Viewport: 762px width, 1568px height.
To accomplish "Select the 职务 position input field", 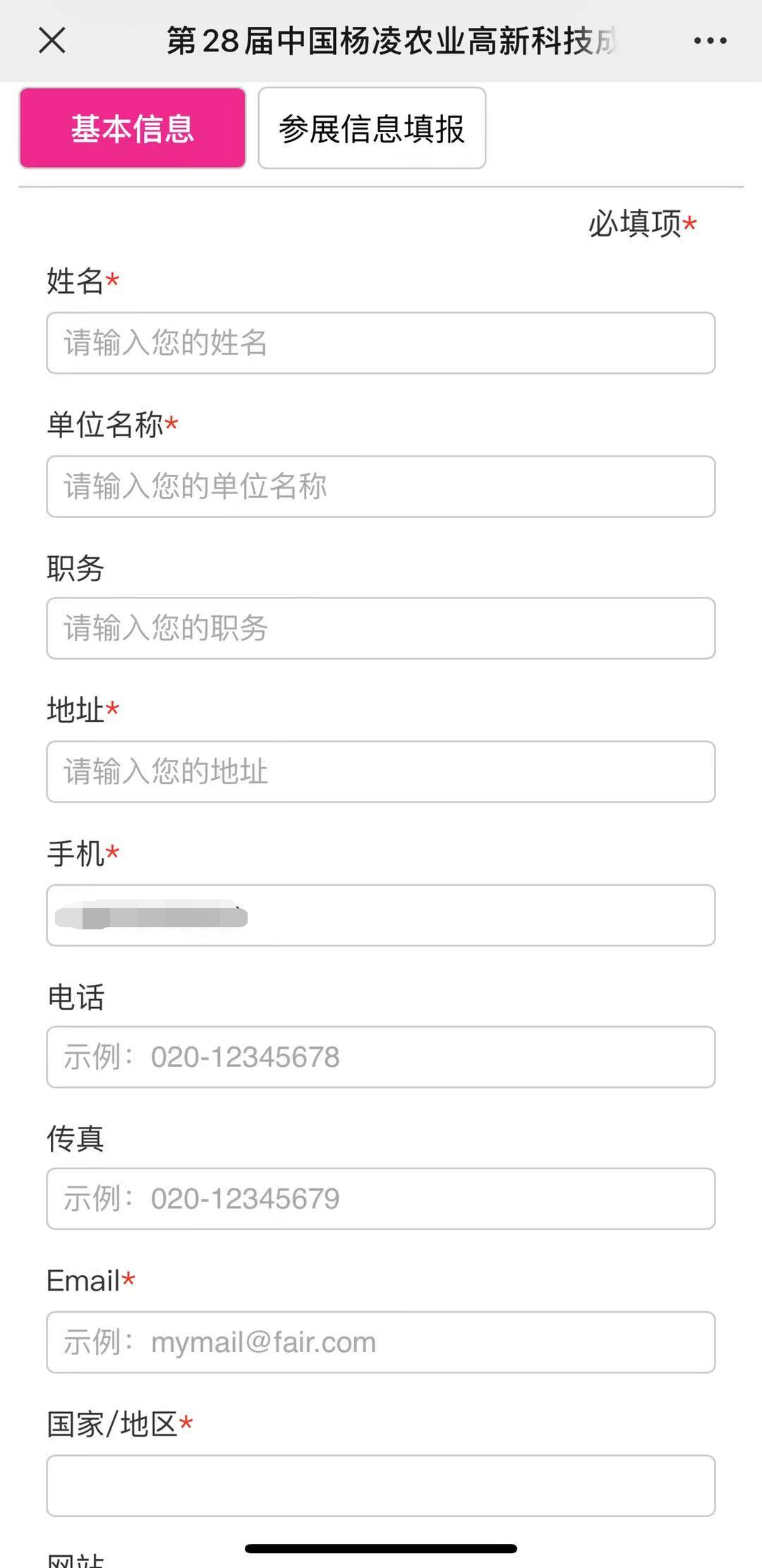I will coord(381,628).
